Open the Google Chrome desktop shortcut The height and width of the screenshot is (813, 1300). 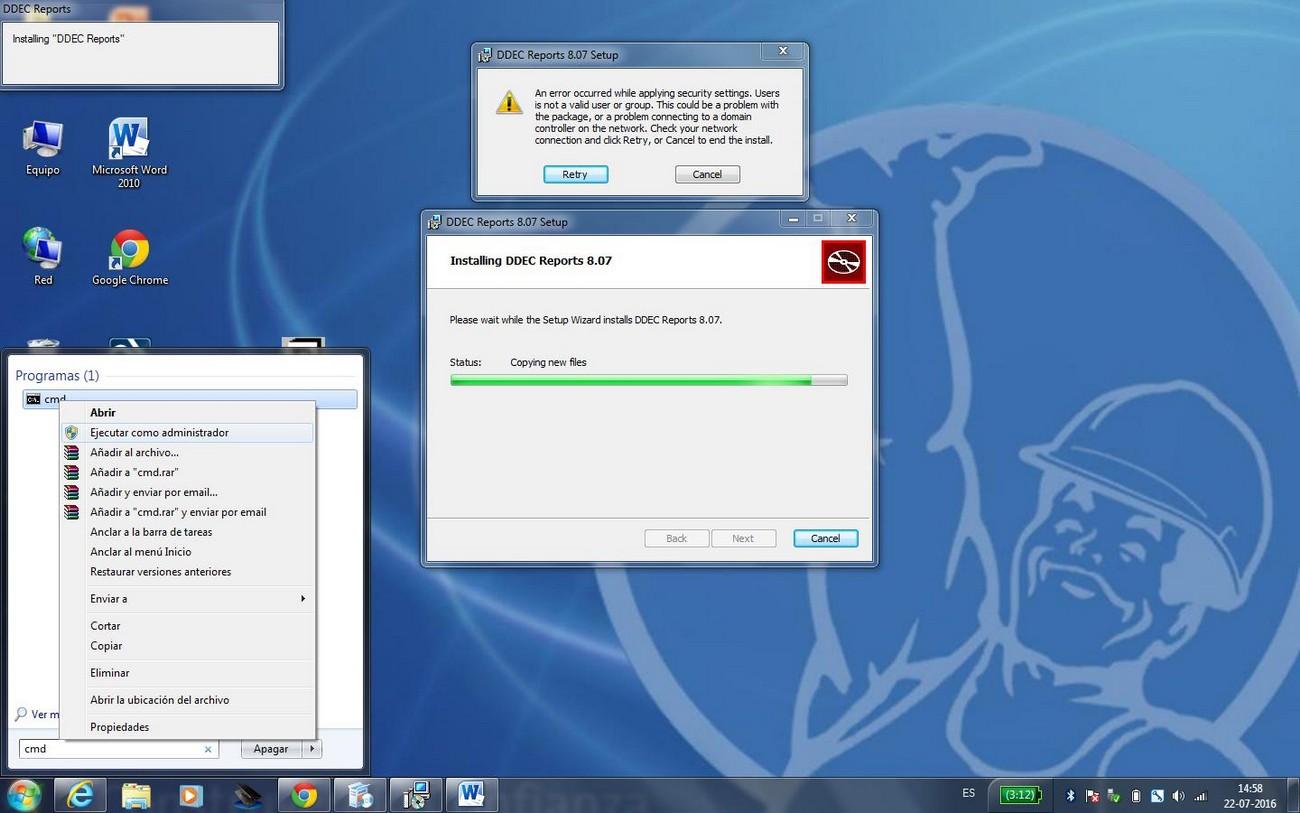coord(130,258)
